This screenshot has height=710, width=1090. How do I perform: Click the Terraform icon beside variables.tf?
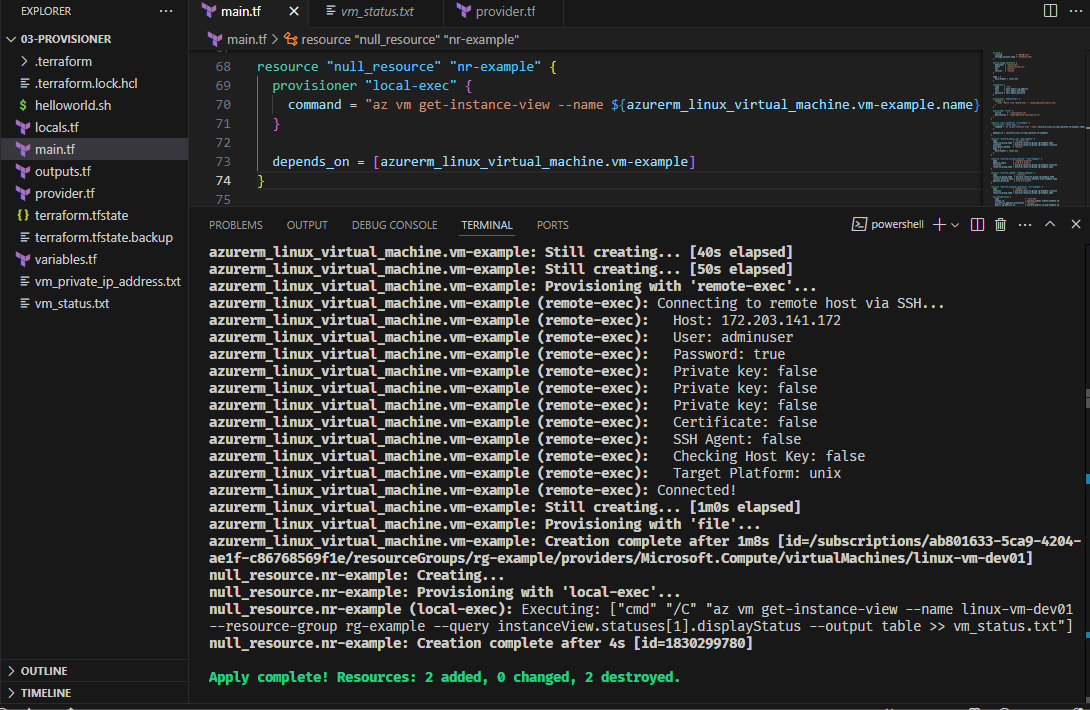point(24,259)
